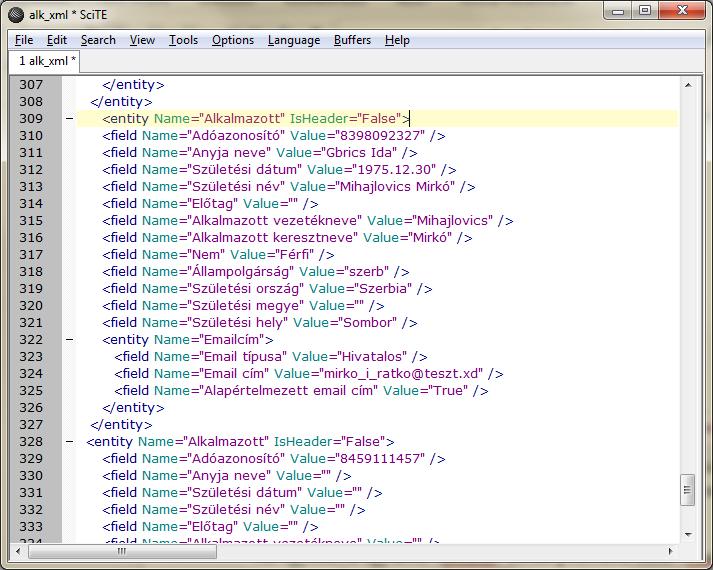Viewport: 713px width, 570px height.
Task: Click the horizontal scrollbar thumb
Action: (122, 551)
